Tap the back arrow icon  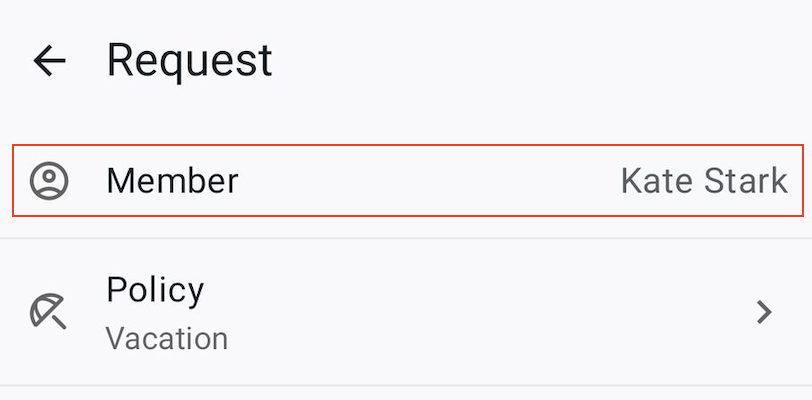pos(49,61)
